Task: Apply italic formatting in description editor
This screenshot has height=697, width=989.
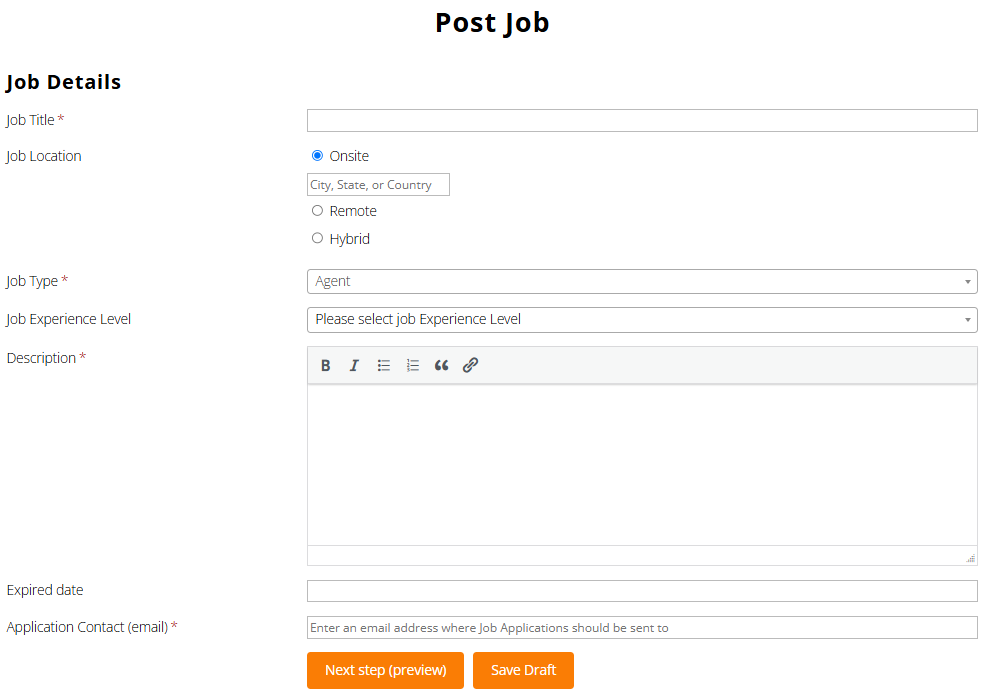Action: [354, 365]
